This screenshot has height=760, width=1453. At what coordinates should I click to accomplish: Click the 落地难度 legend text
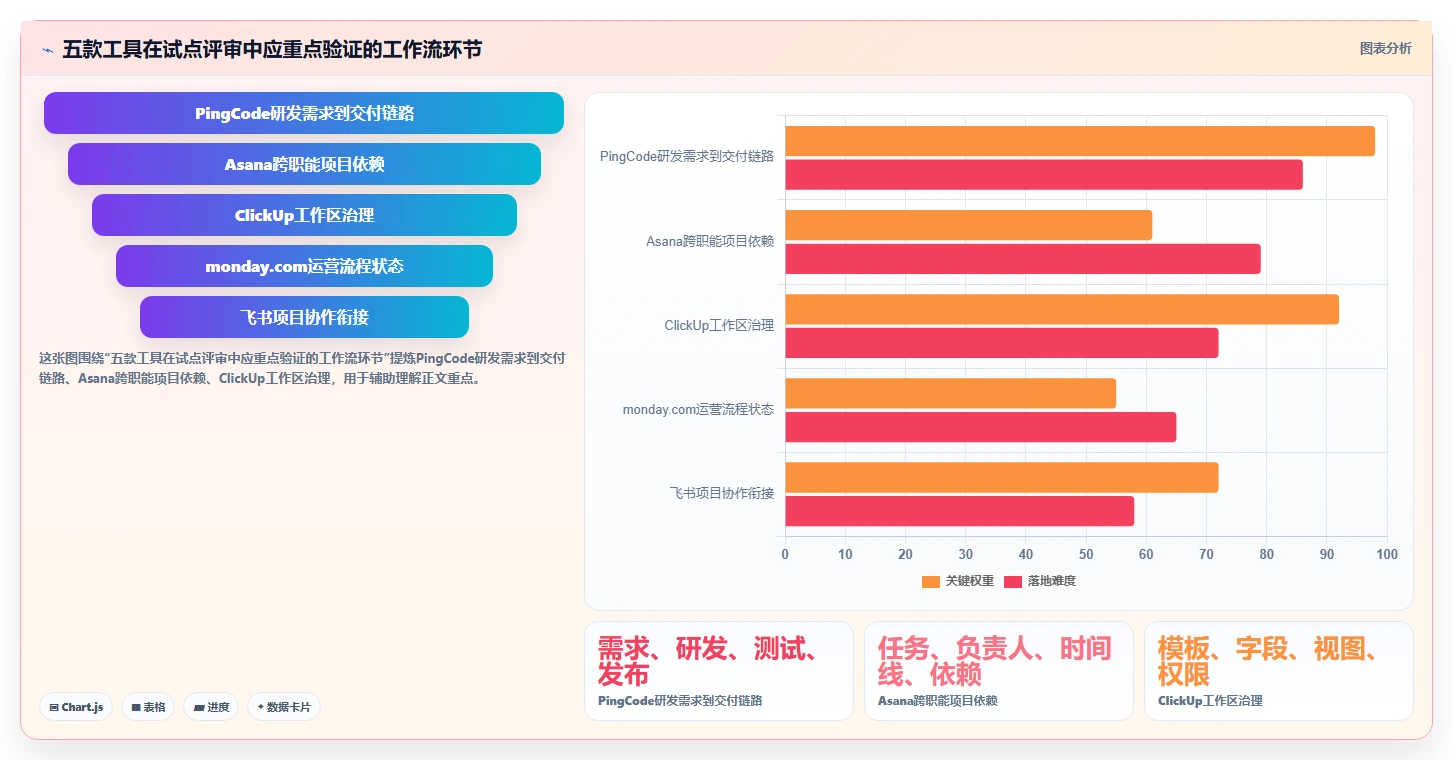coord(1052,581)
